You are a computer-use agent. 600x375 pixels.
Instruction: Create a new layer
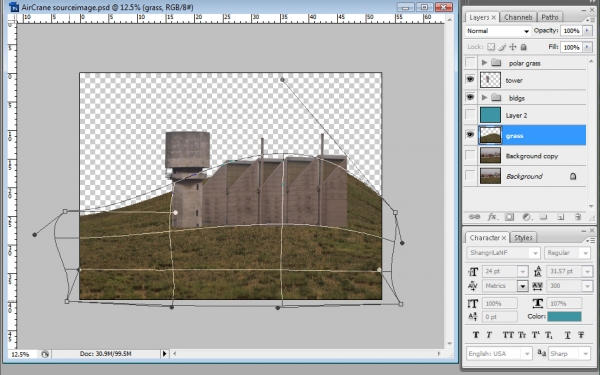click(561, 217)
